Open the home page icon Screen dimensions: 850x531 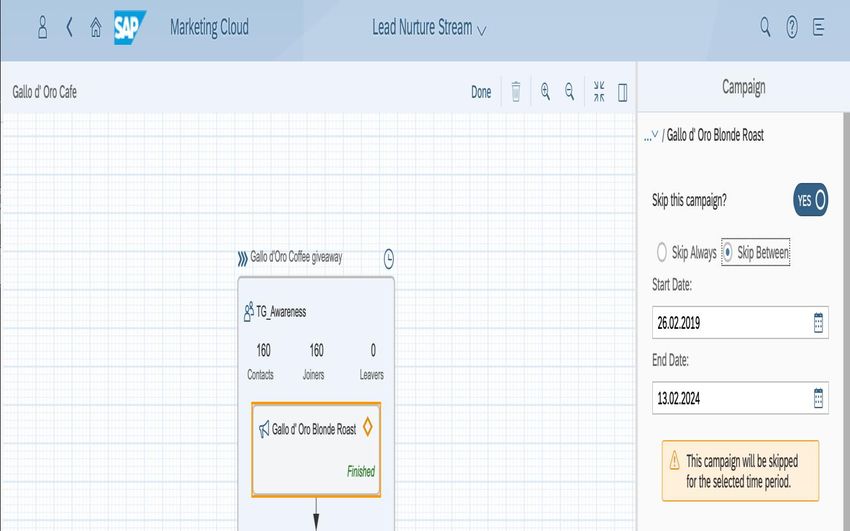(95, 27)
